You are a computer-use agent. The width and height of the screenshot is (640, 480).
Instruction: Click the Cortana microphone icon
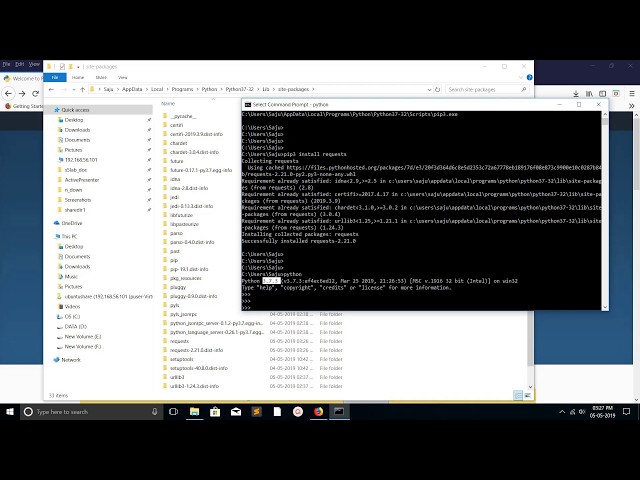click(155, 412)
